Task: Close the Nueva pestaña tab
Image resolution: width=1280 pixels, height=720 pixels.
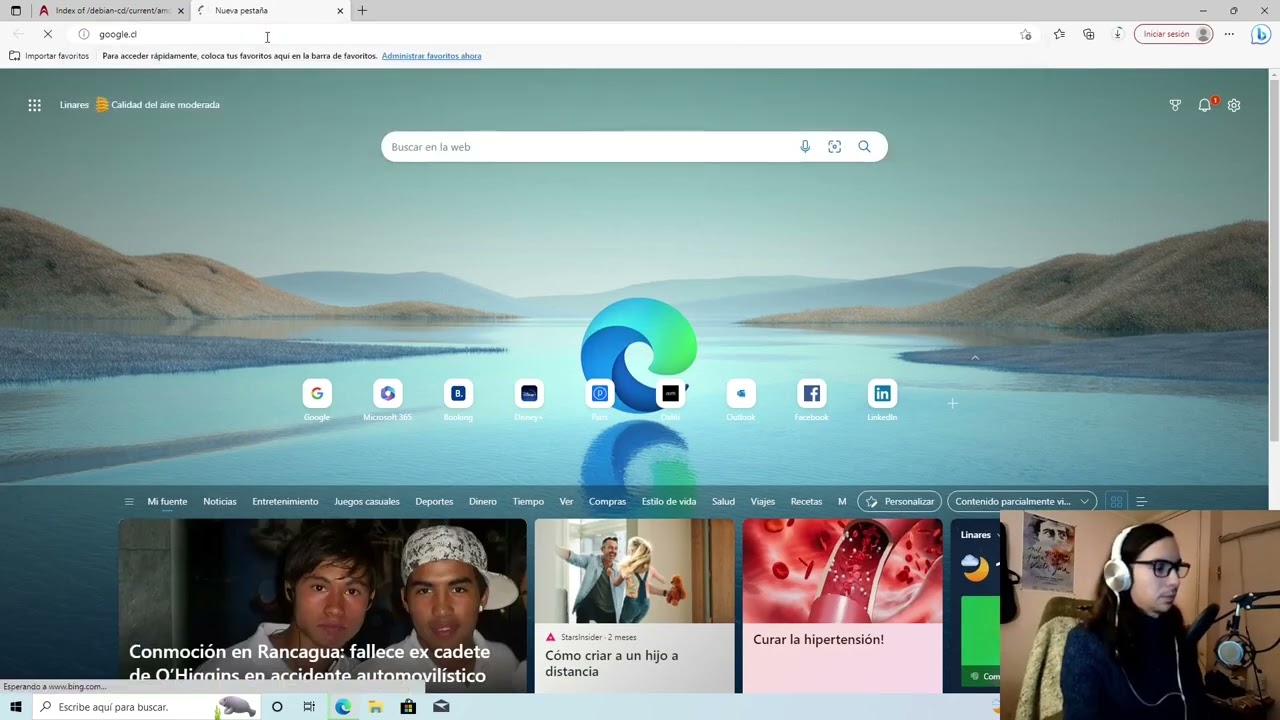Action: [x=340, y=11]
